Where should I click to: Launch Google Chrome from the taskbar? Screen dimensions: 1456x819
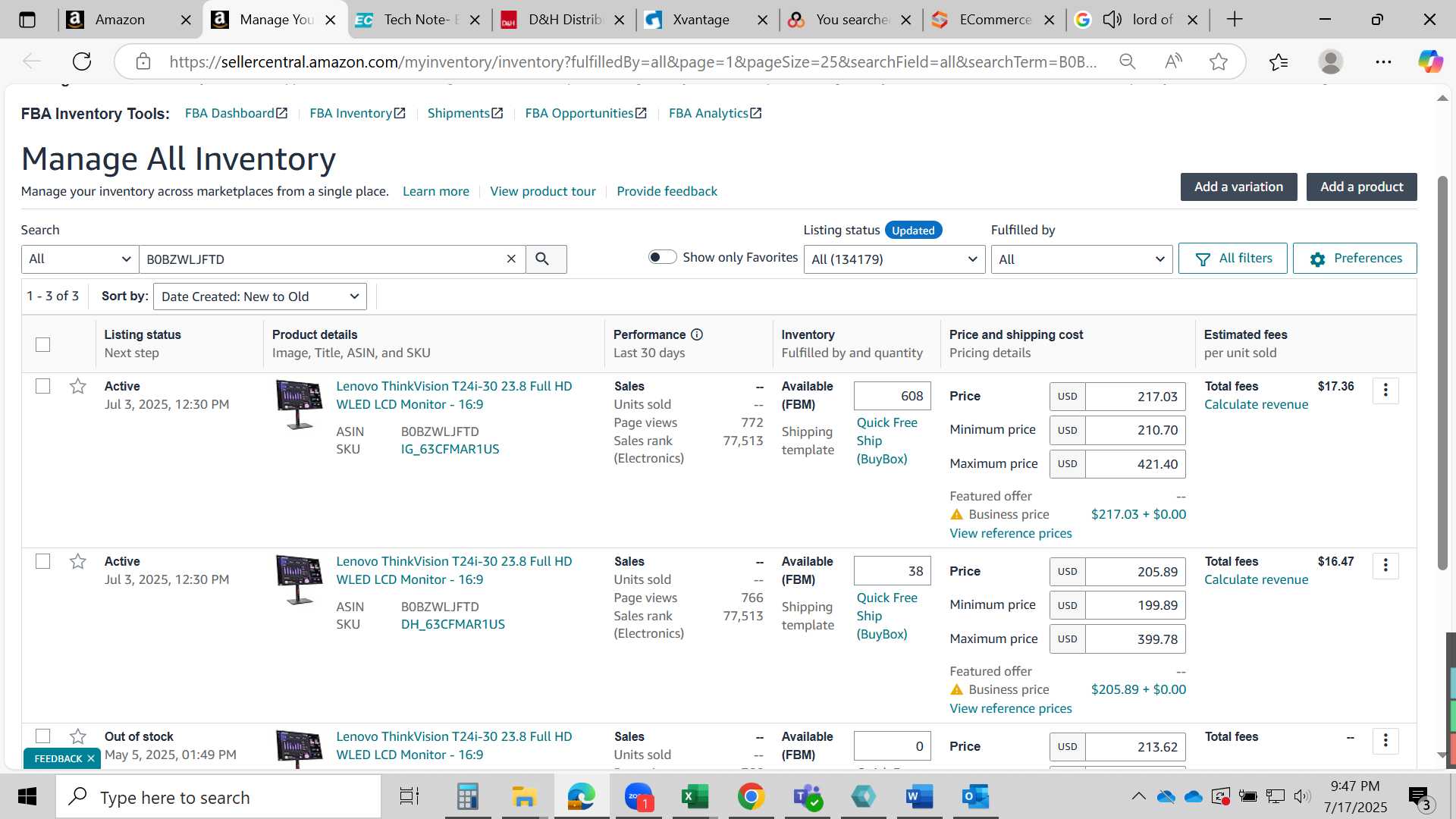751,797
